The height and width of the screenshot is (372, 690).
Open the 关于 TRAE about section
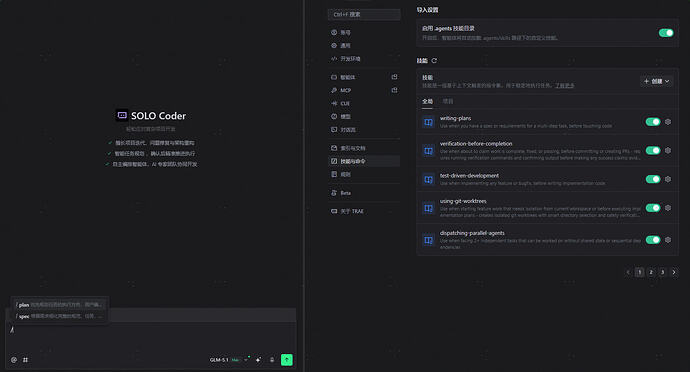364,211
